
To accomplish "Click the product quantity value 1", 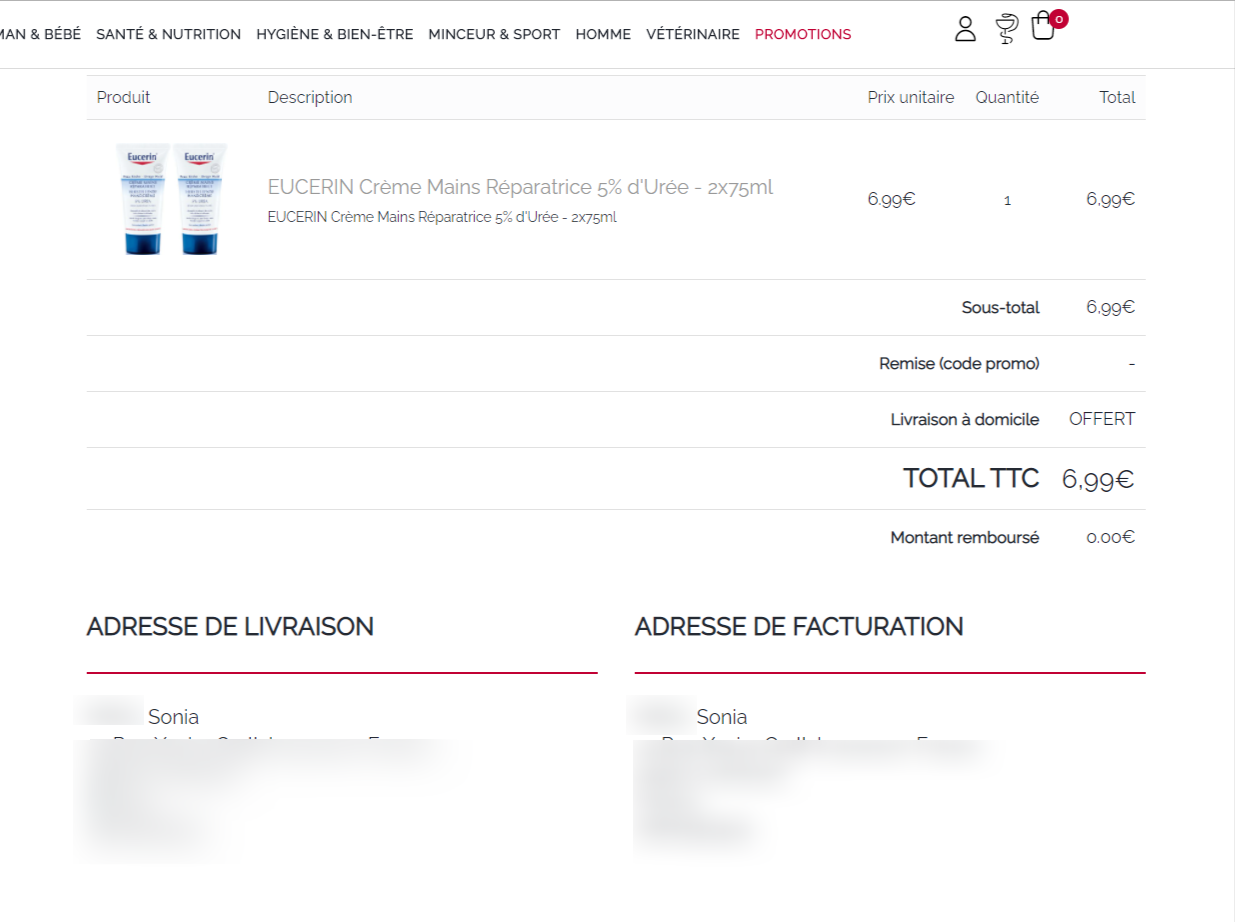I will tap(1007, 200).
